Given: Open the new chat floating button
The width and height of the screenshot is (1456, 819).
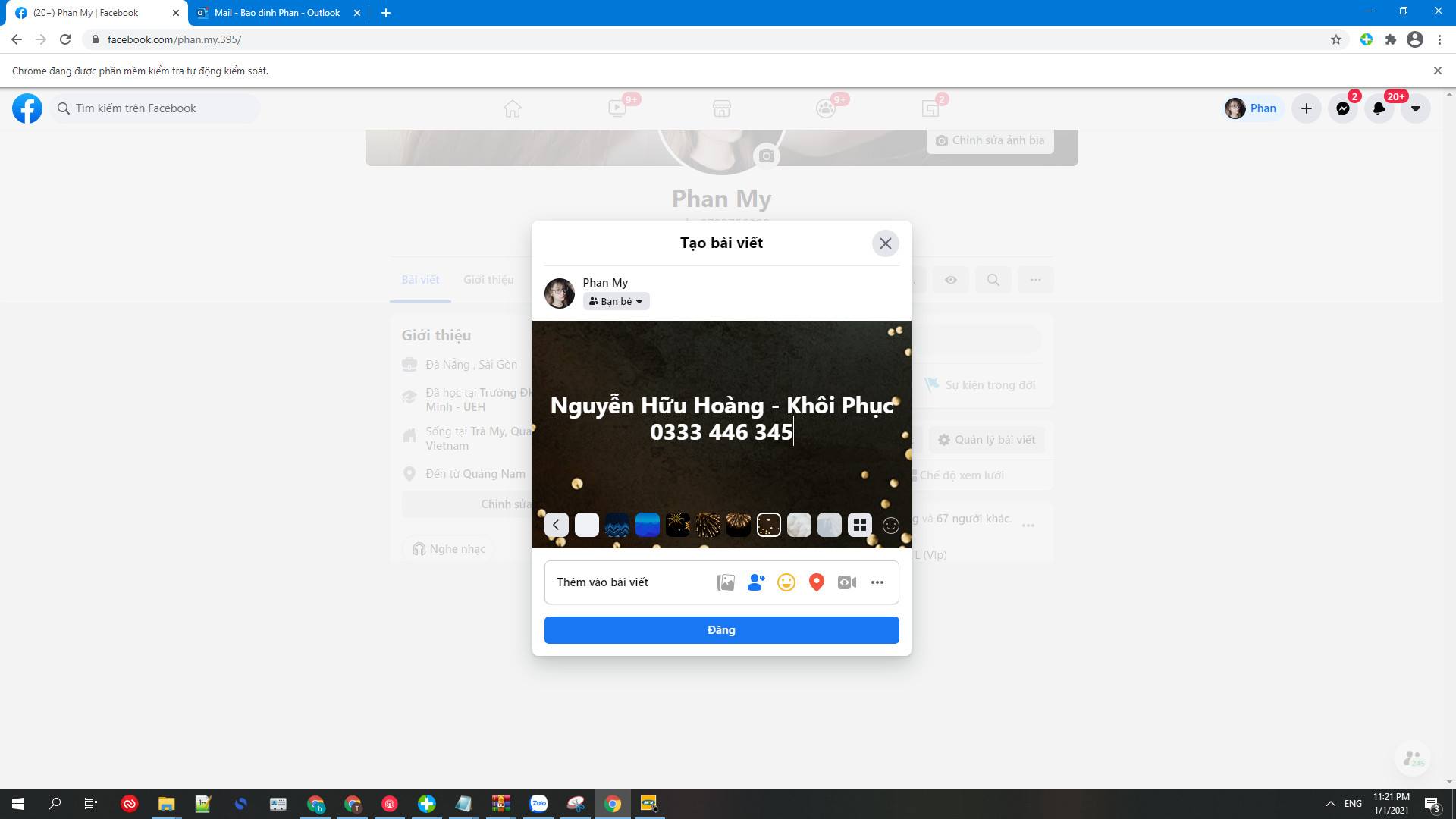Looking at the screenshot, I should (x=1413, y=758).
